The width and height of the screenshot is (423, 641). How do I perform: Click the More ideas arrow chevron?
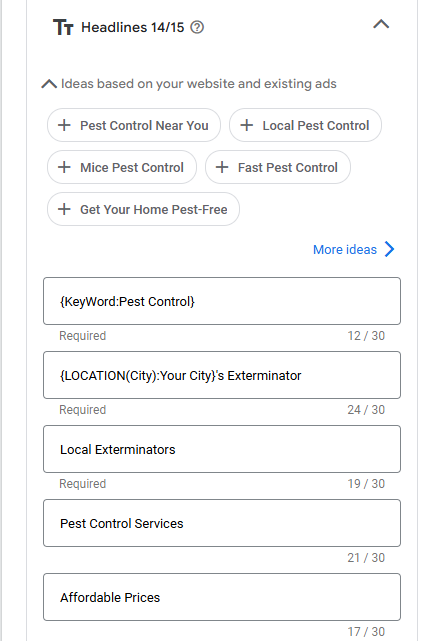click(x=389, y=249)
